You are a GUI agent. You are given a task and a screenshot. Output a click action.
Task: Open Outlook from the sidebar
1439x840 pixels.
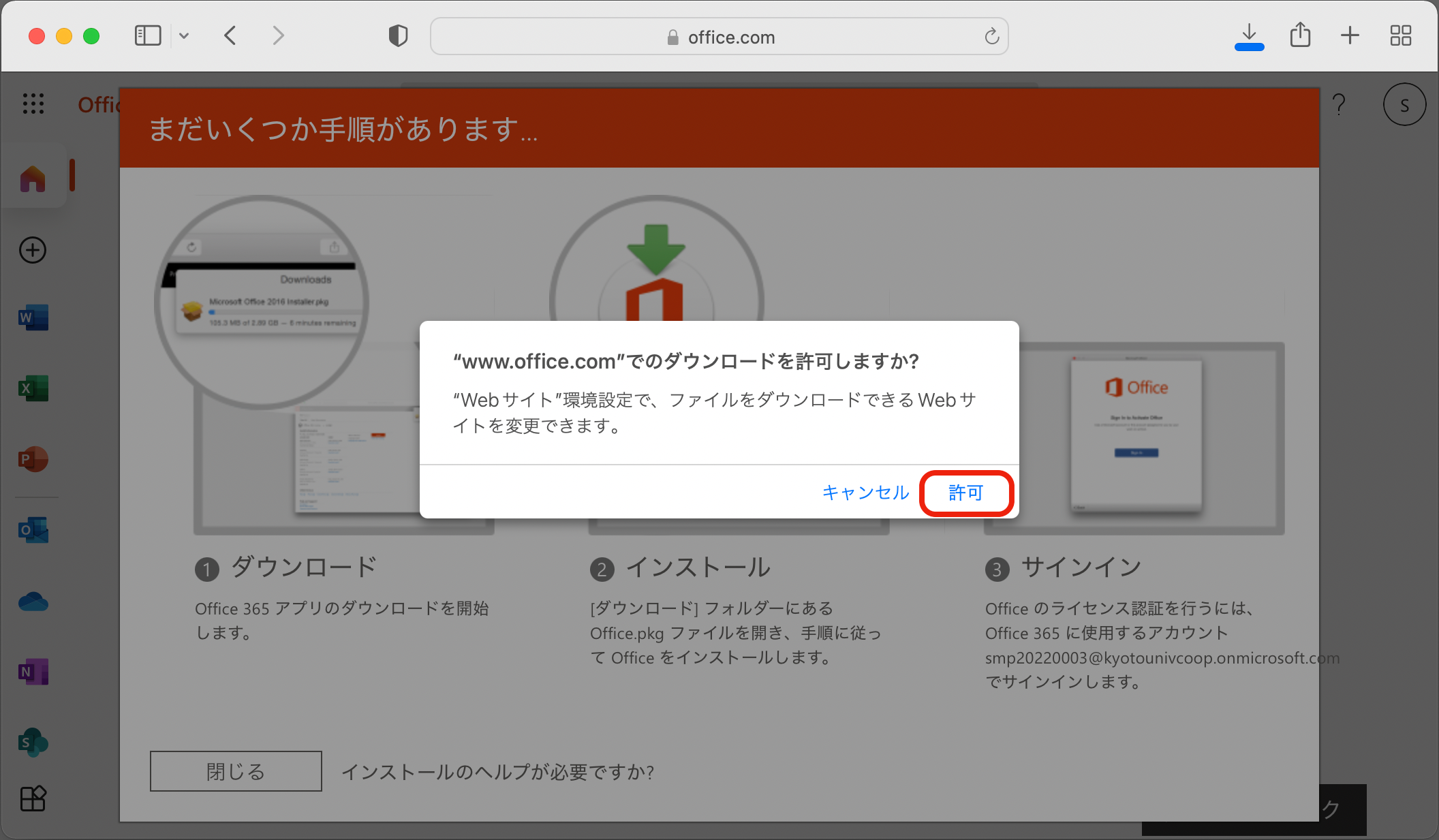33,530
